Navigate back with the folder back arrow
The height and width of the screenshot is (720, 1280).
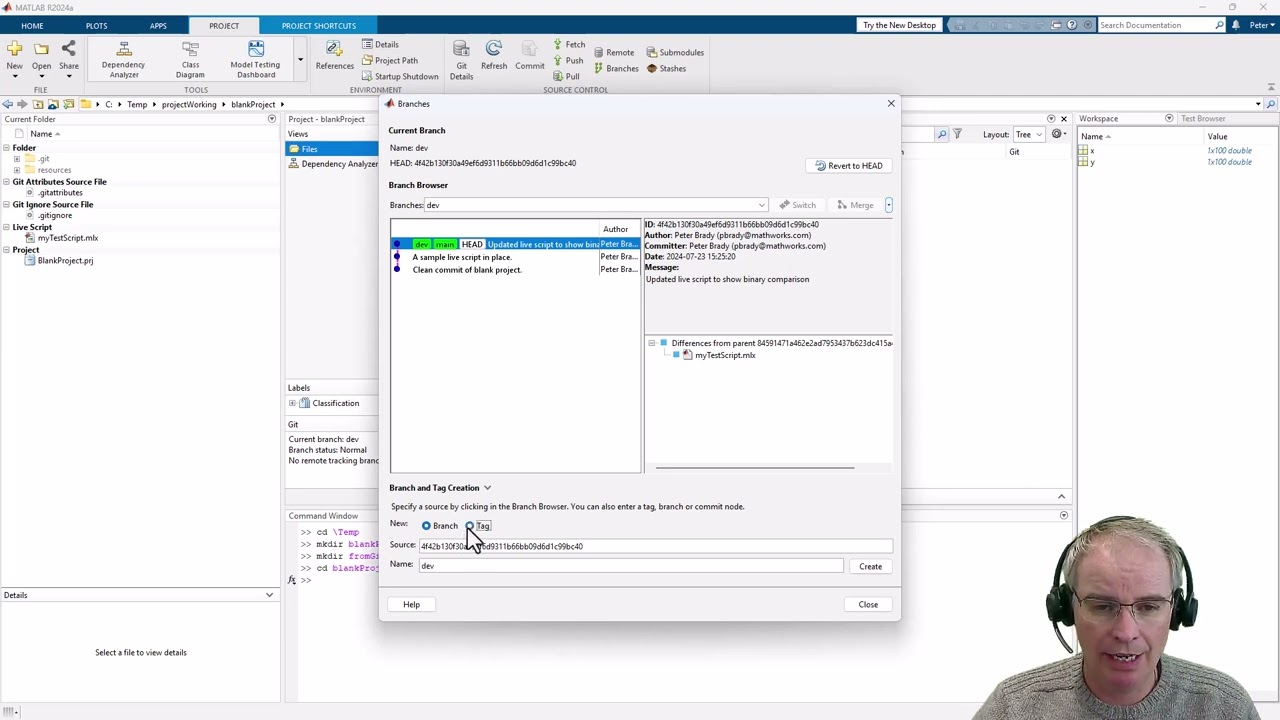(x=8, y=104)
